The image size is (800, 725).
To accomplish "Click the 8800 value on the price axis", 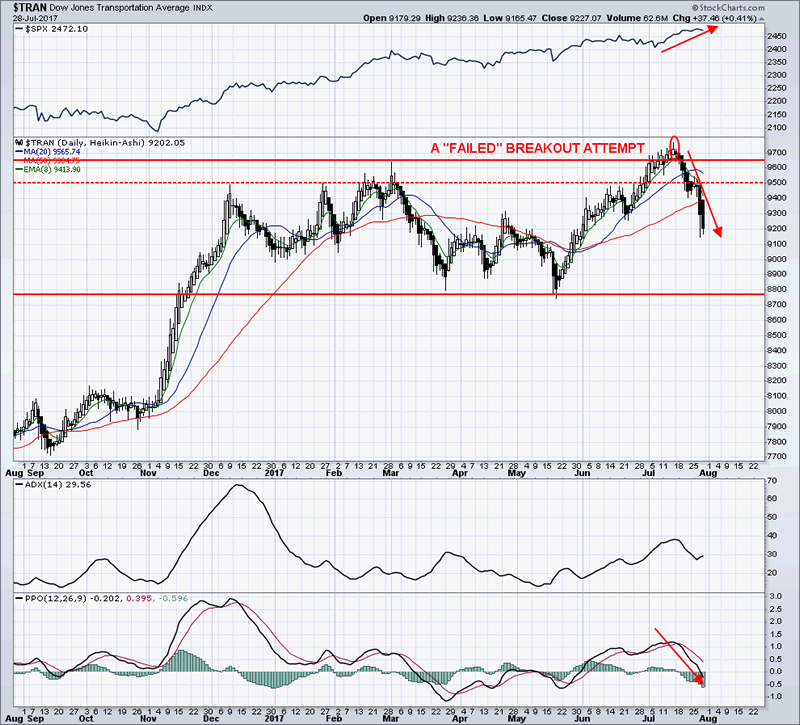I will (777, 289).
